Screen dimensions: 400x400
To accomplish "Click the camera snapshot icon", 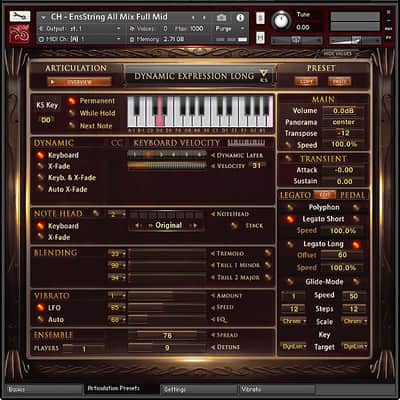I will (221, 18).
